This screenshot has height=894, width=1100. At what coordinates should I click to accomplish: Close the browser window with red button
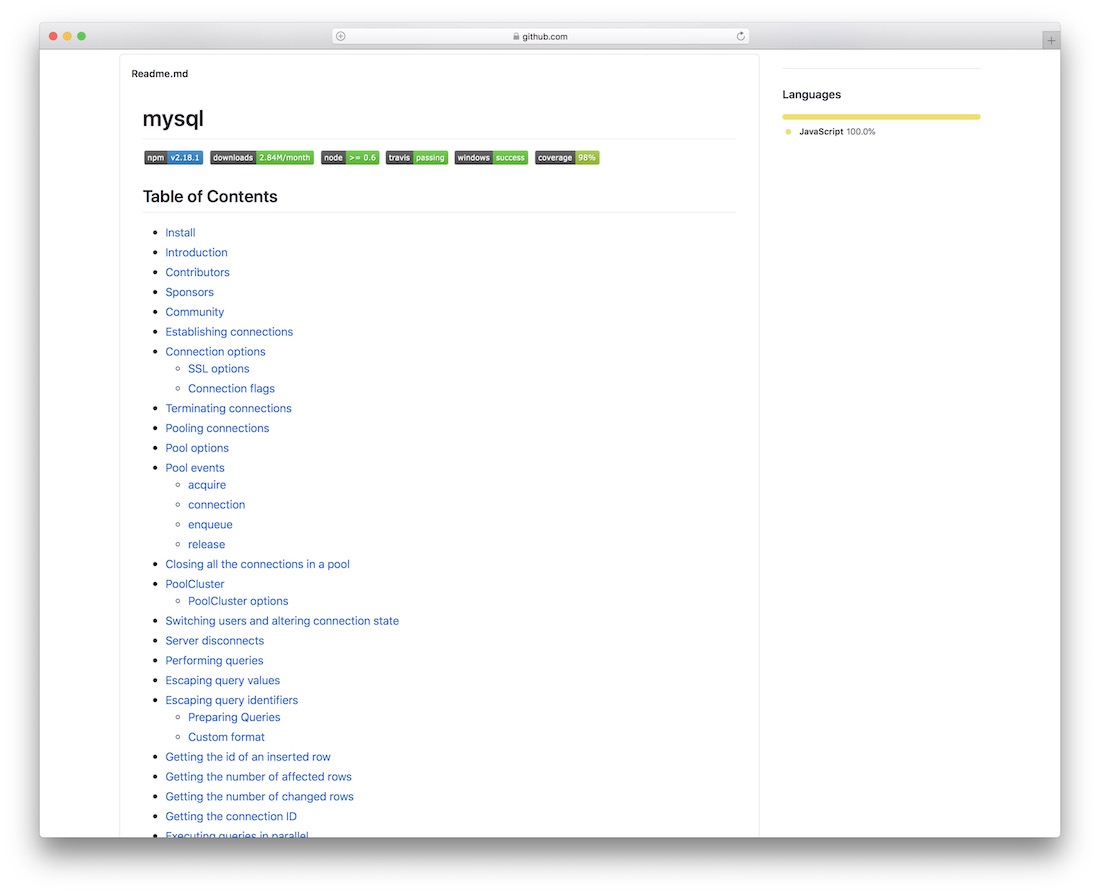(53, 36)
